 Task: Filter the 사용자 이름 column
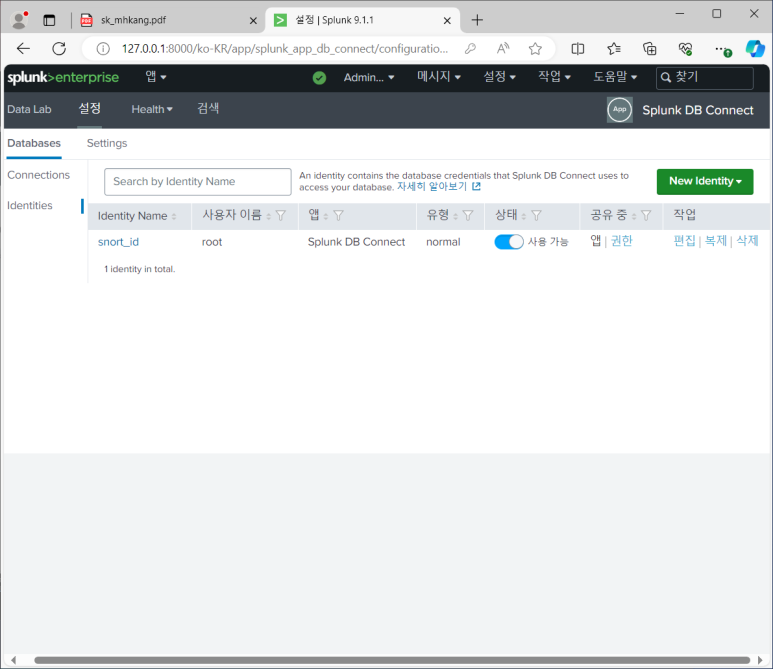tap(281, 215)
